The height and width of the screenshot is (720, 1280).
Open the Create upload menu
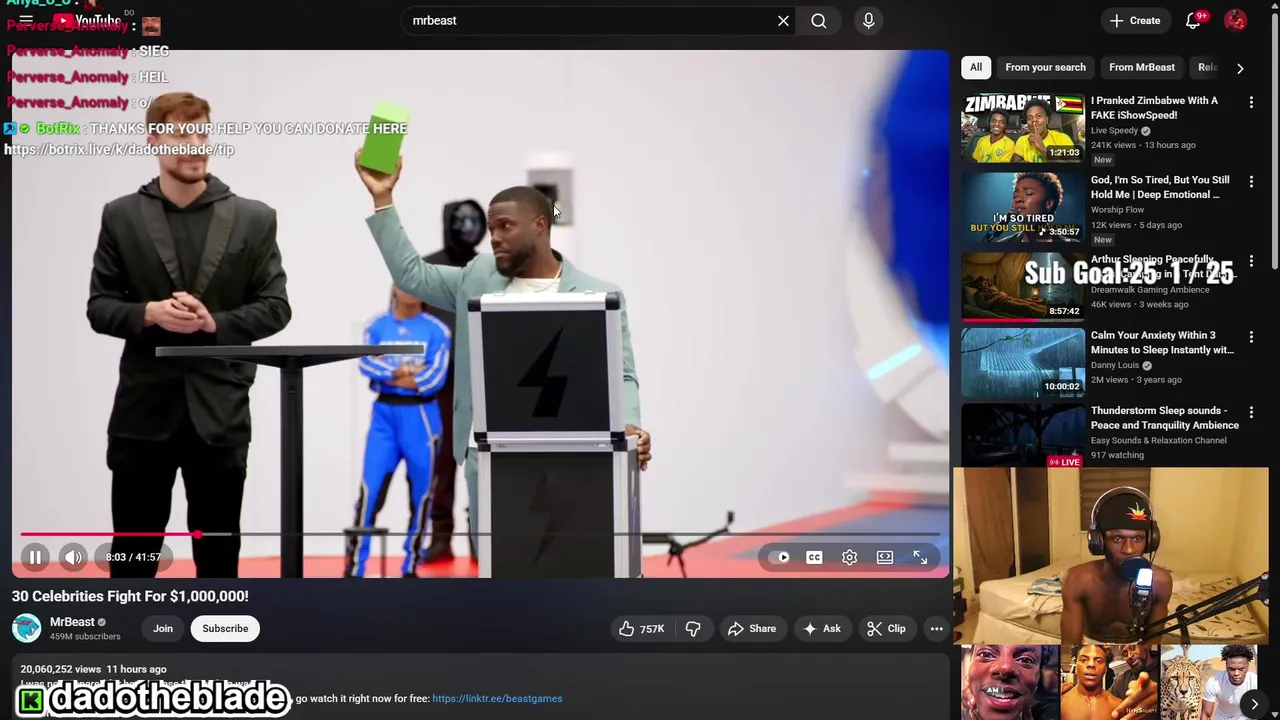tap(1135, 20)
